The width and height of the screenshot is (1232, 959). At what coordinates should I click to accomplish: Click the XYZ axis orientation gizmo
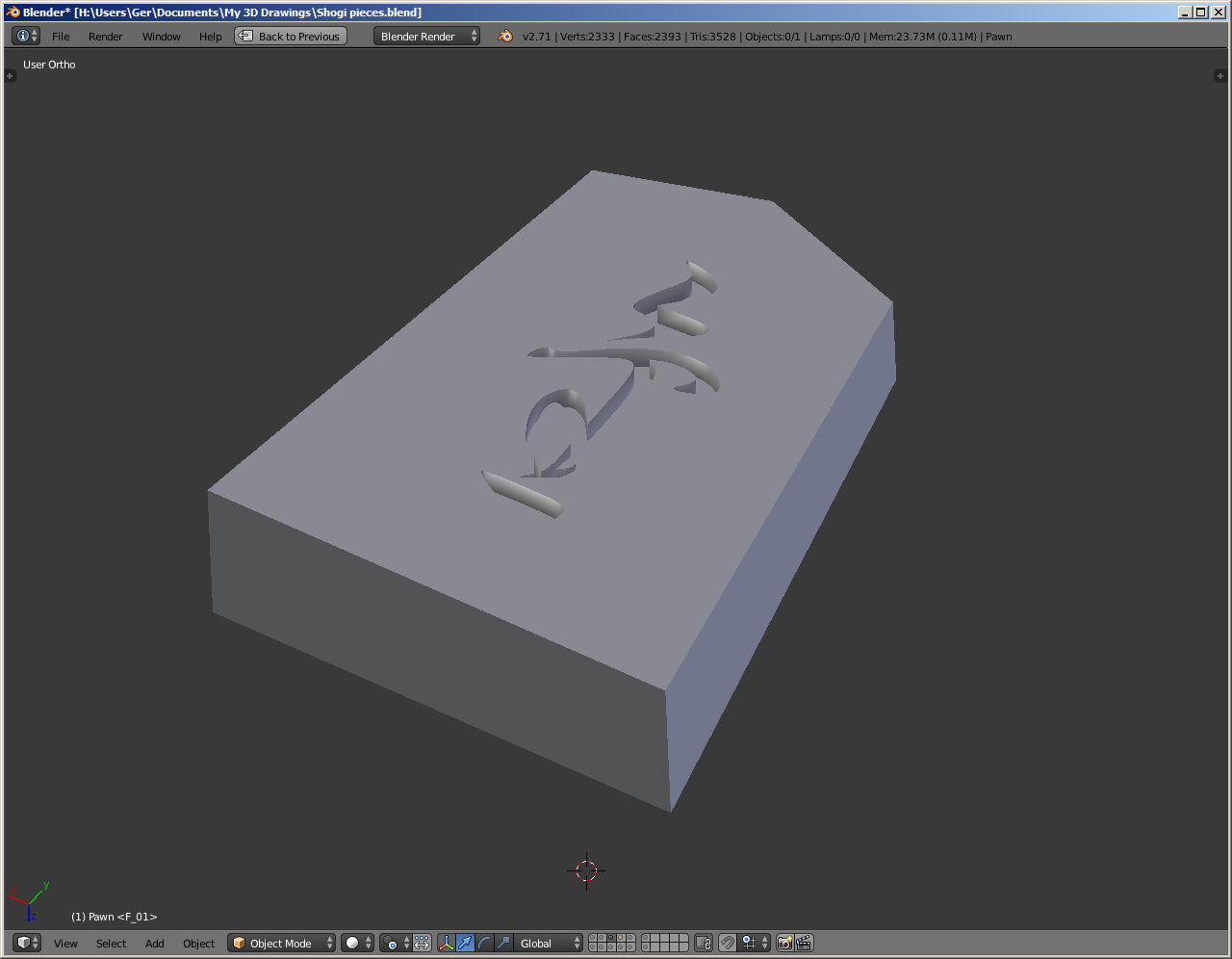29,901
